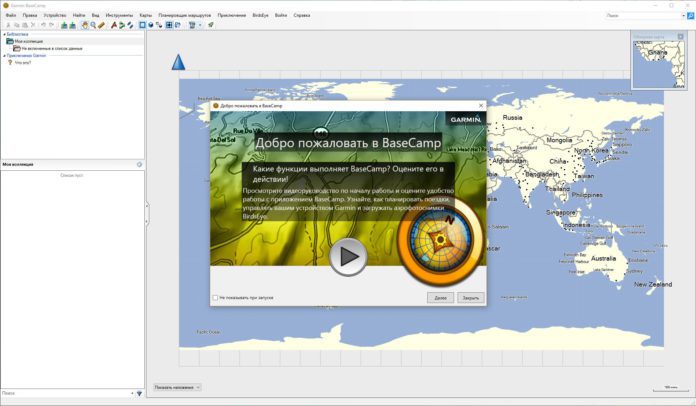This screenshot has width=696, height=406.
Task: Select the Measure ruler tool
Action: [101, 25]
